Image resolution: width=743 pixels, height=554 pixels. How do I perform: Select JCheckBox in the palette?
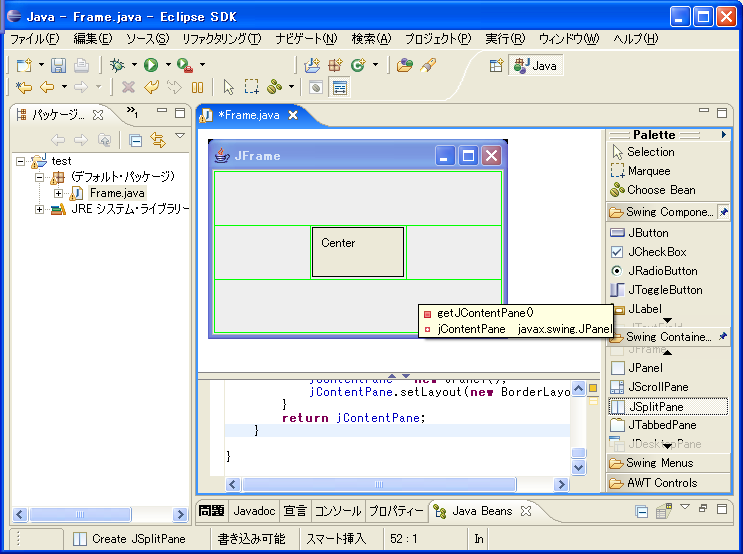(x=668, y=252)
